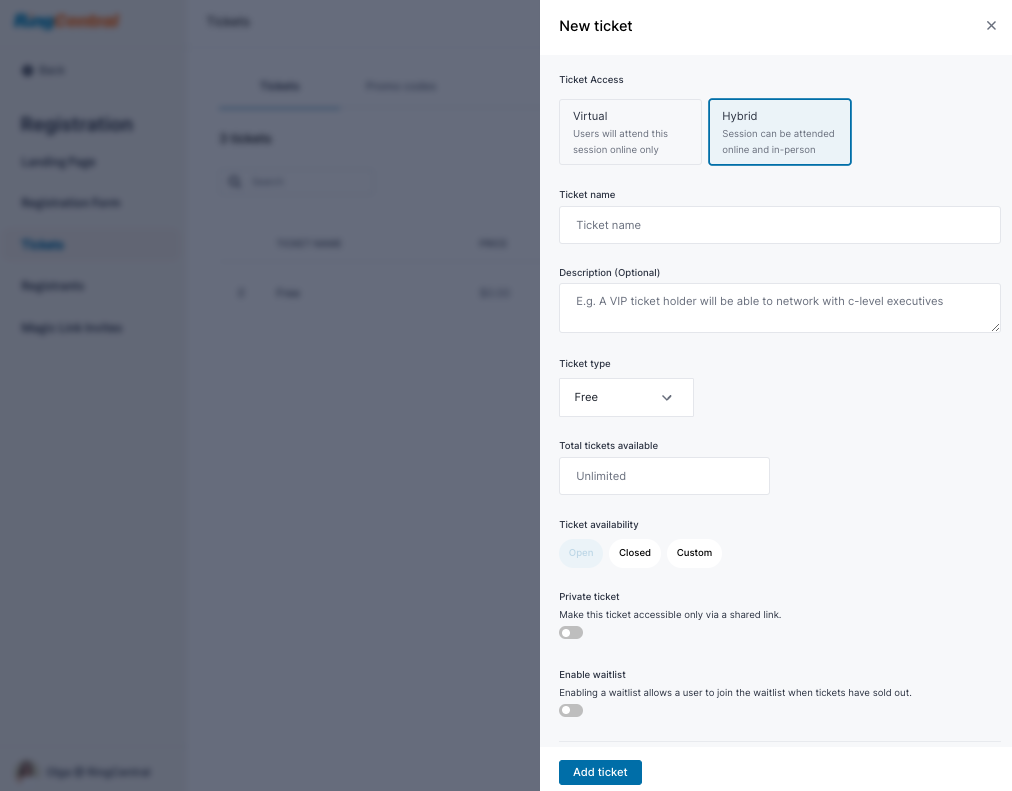Choose the Hybrid ticket access card

click(x=780, y=132)
